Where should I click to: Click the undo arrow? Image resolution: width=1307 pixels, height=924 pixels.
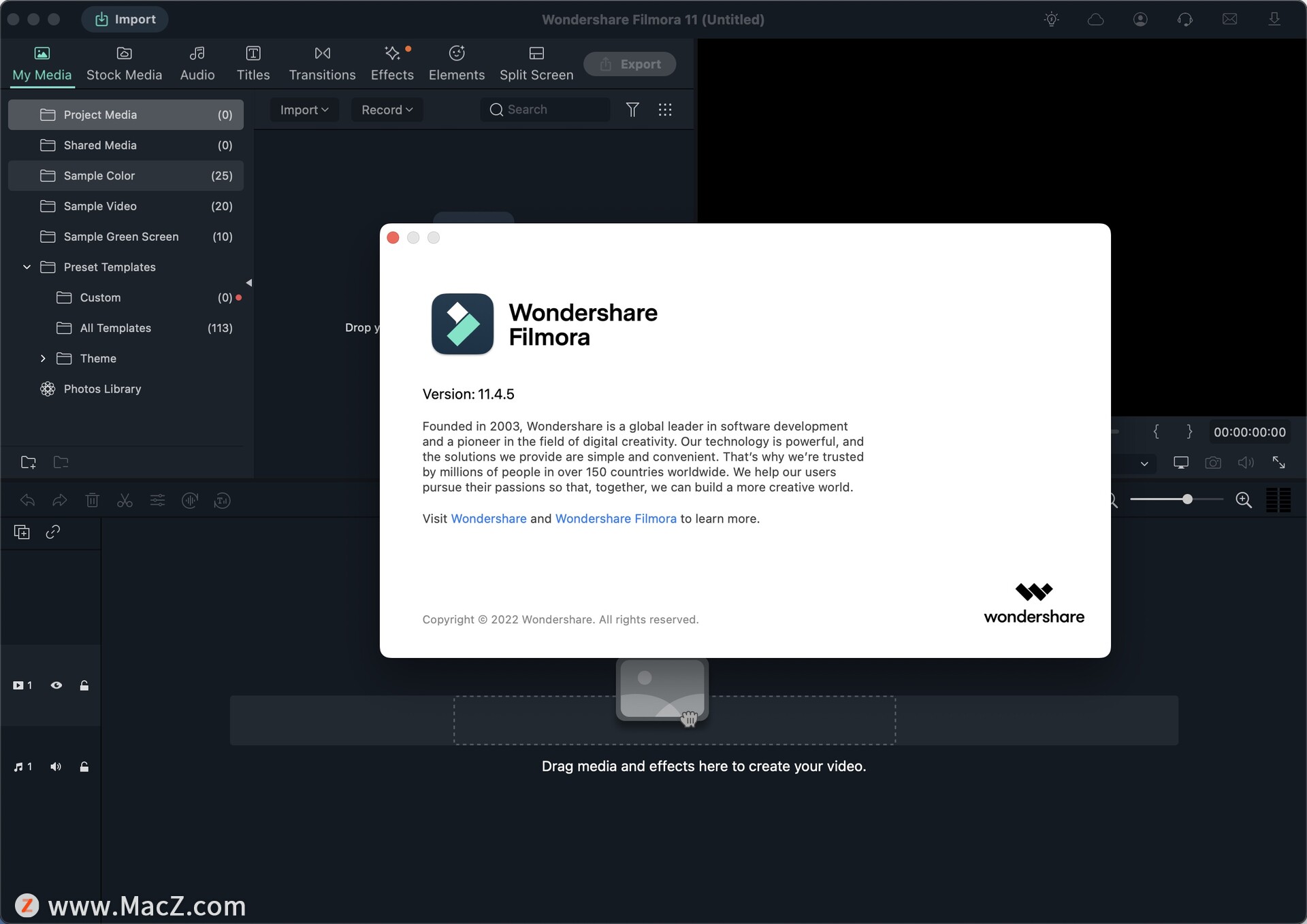click(27, 501)
